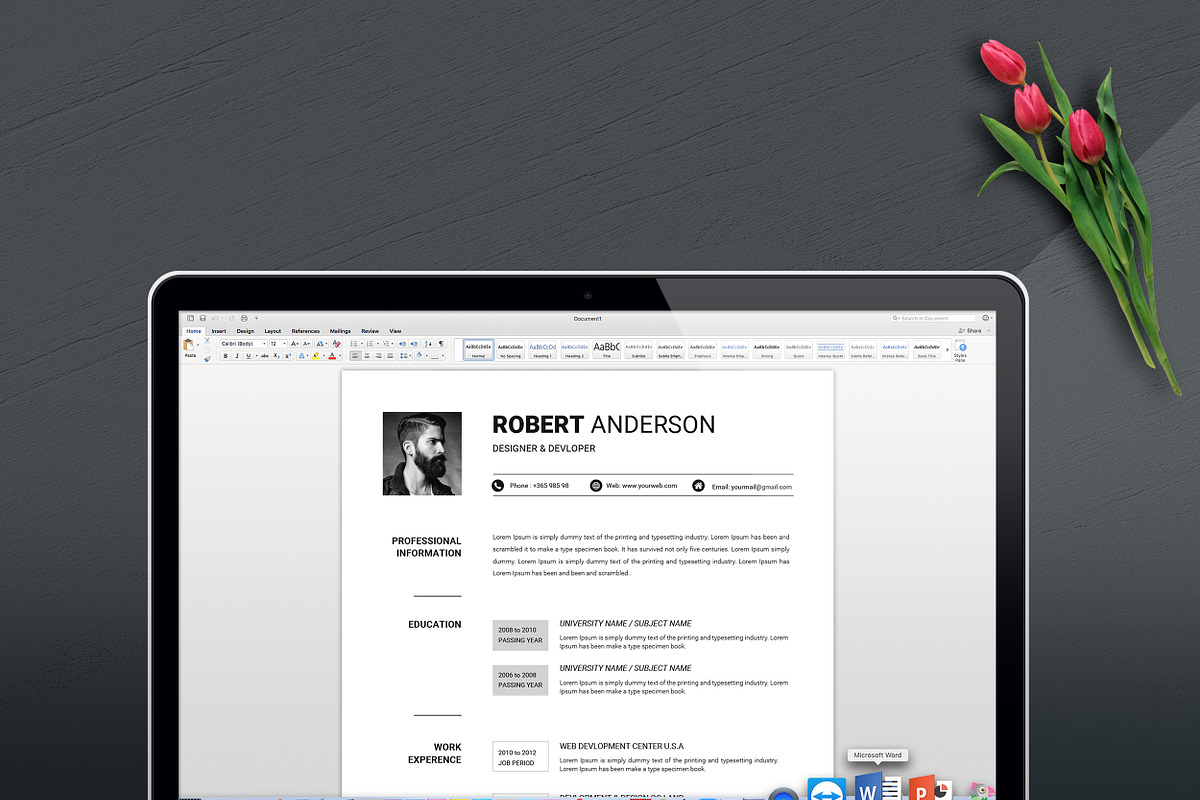1200x800 pixels.
Task: Toggle Underline formatting button
Action: pyautogui.click(x=248, y=356)
